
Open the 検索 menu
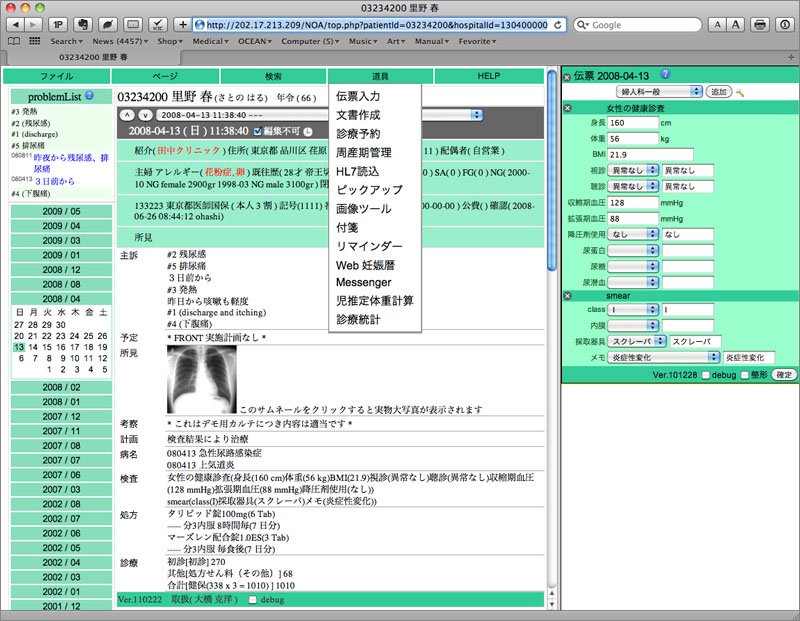click(273, 76)
